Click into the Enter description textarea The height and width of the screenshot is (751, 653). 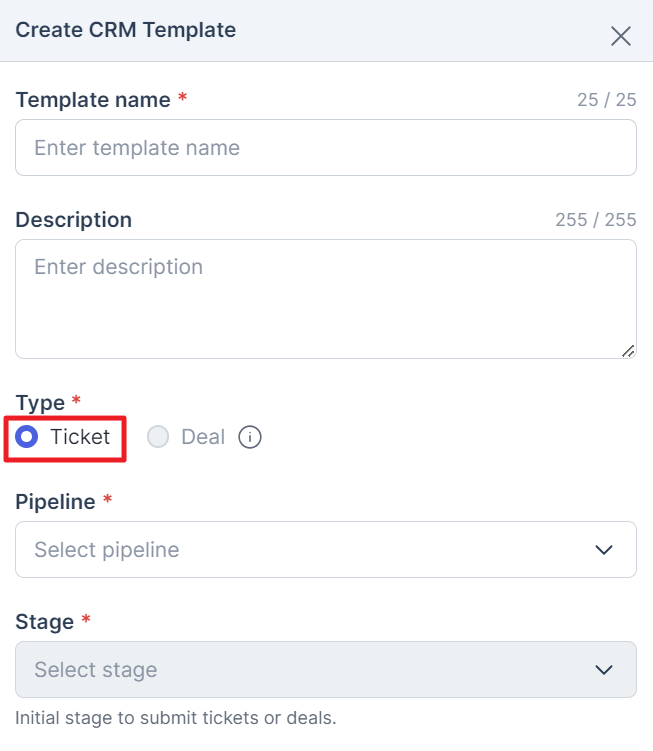326,299
